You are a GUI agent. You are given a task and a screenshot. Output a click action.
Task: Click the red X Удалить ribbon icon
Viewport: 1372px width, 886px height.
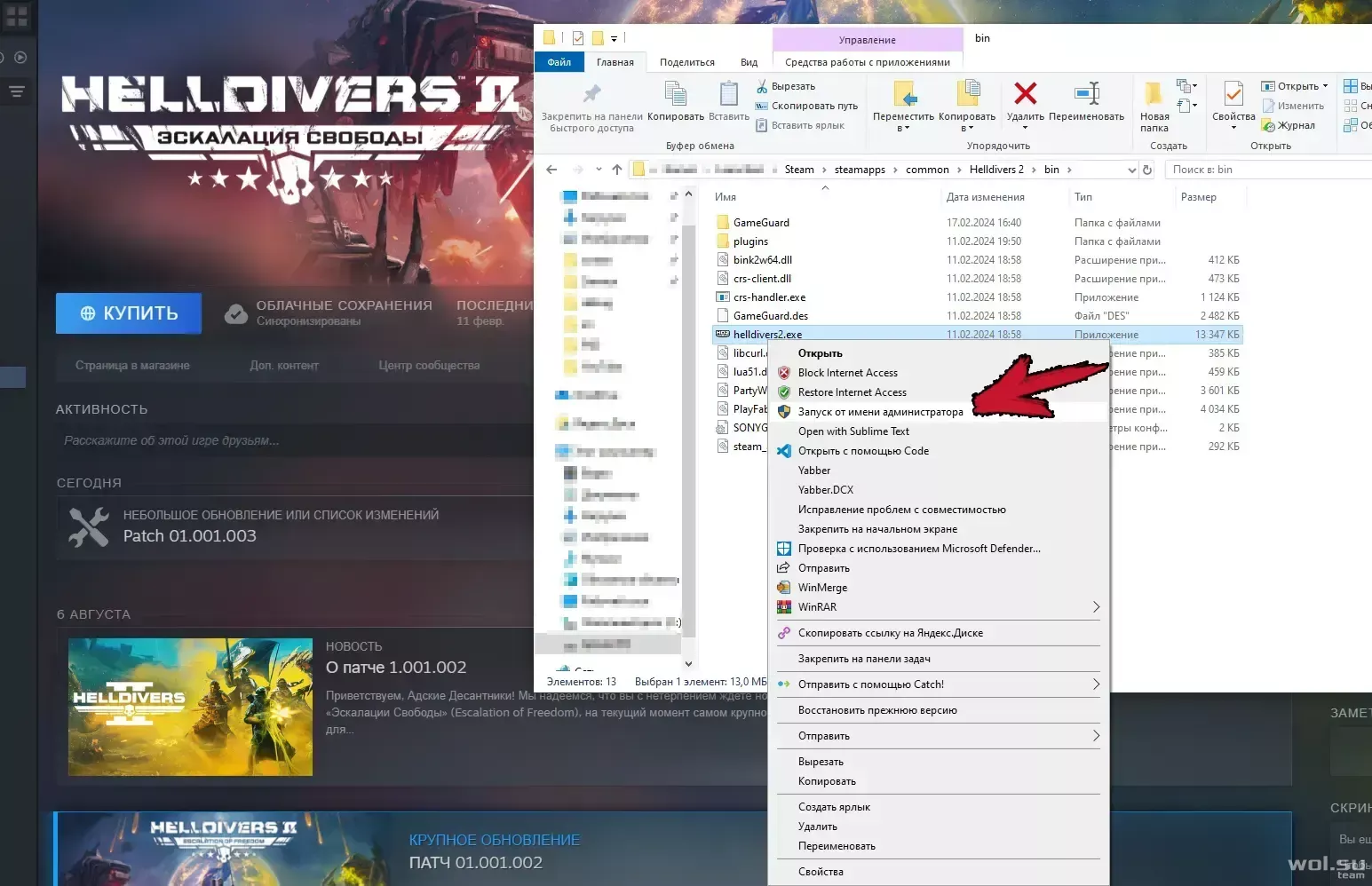(1026, 92)
